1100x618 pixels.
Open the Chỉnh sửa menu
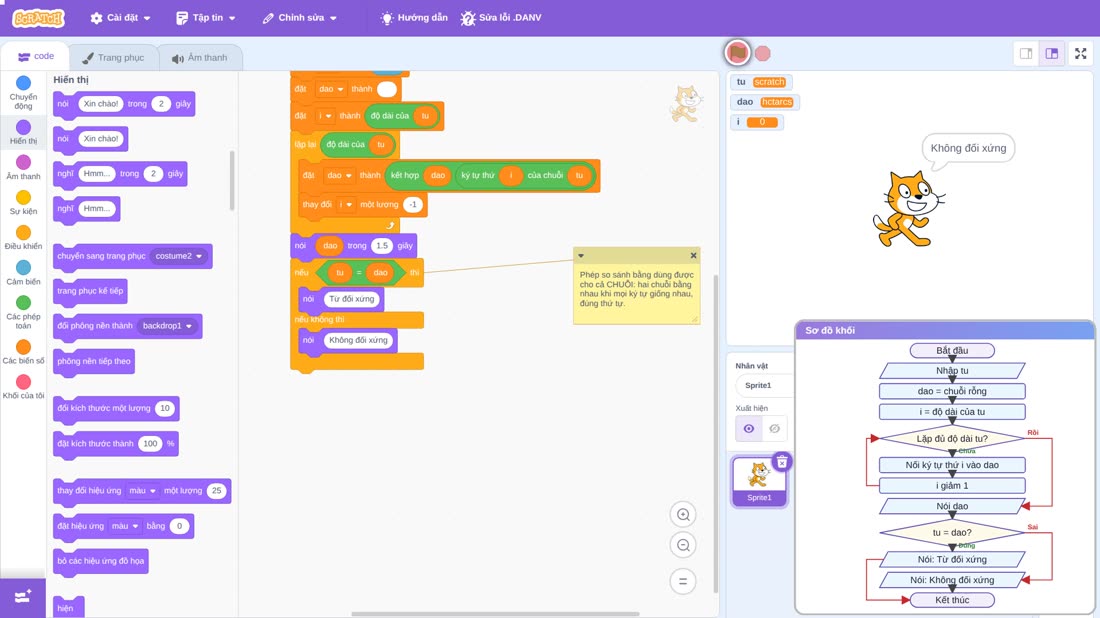pos(300,18)
